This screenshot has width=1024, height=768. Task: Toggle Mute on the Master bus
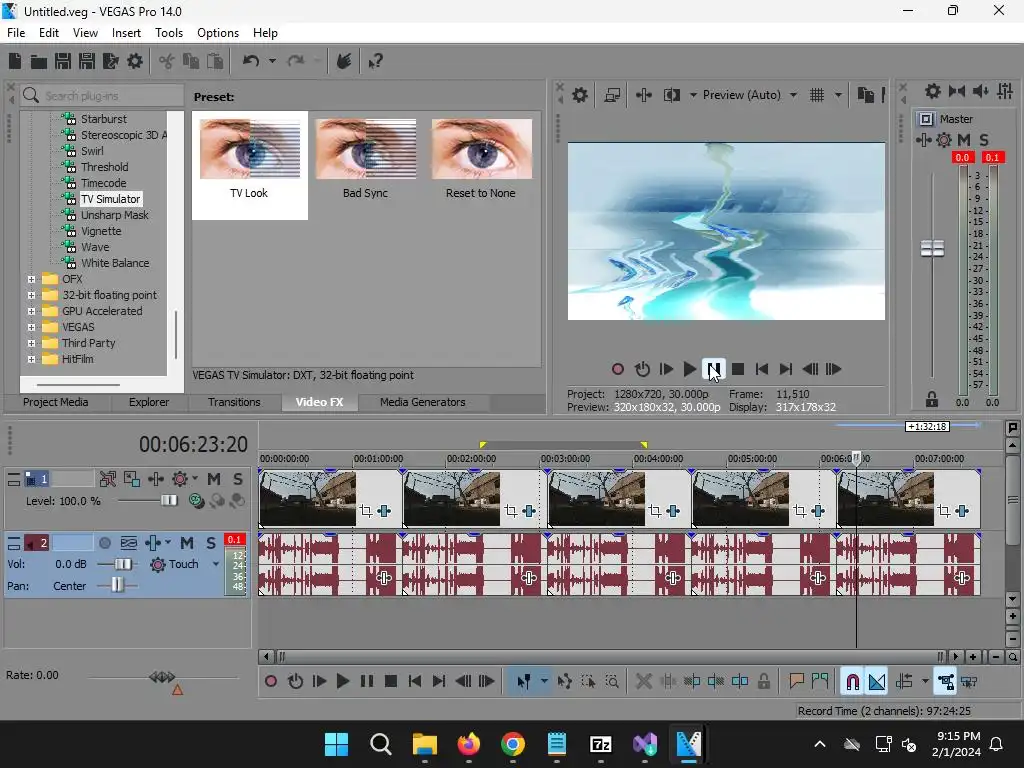[964, 140]
